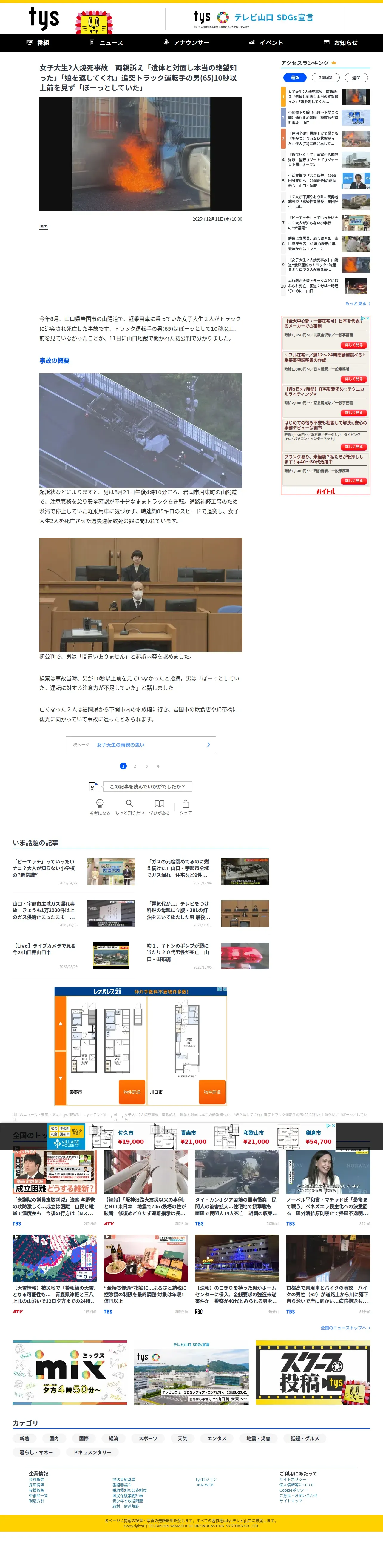383x1568 pixels.
Task: Select the 最新 ranking tab
Action: [x=295, y=77]
